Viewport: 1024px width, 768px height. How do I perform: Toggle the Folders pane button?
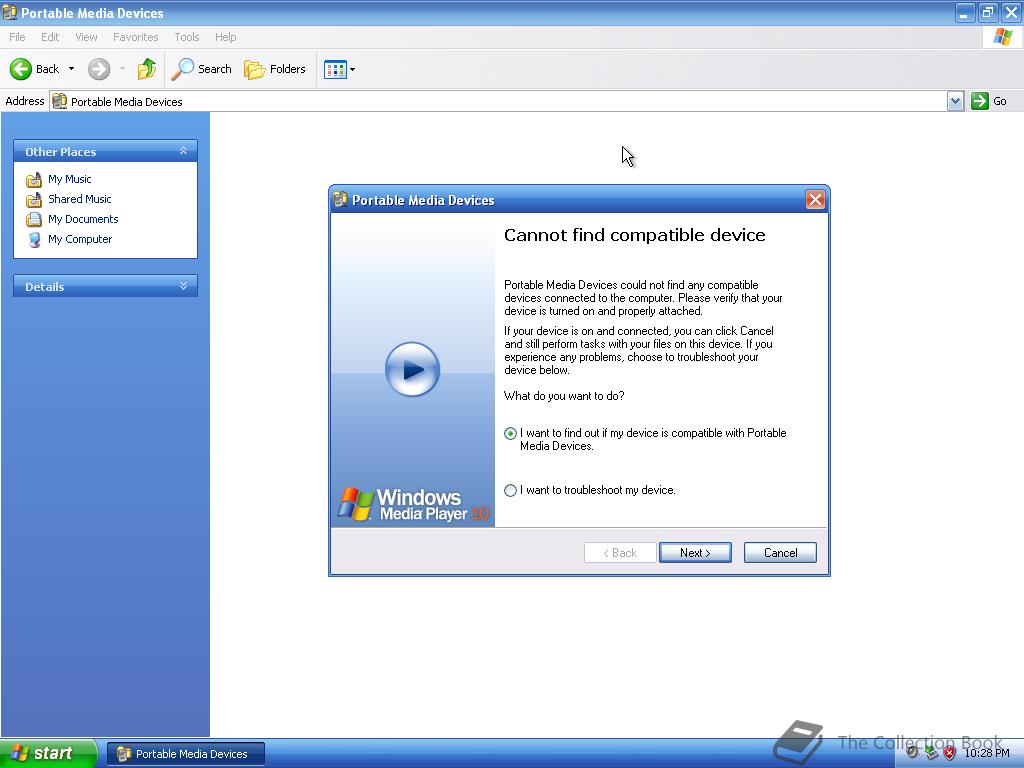274,69
